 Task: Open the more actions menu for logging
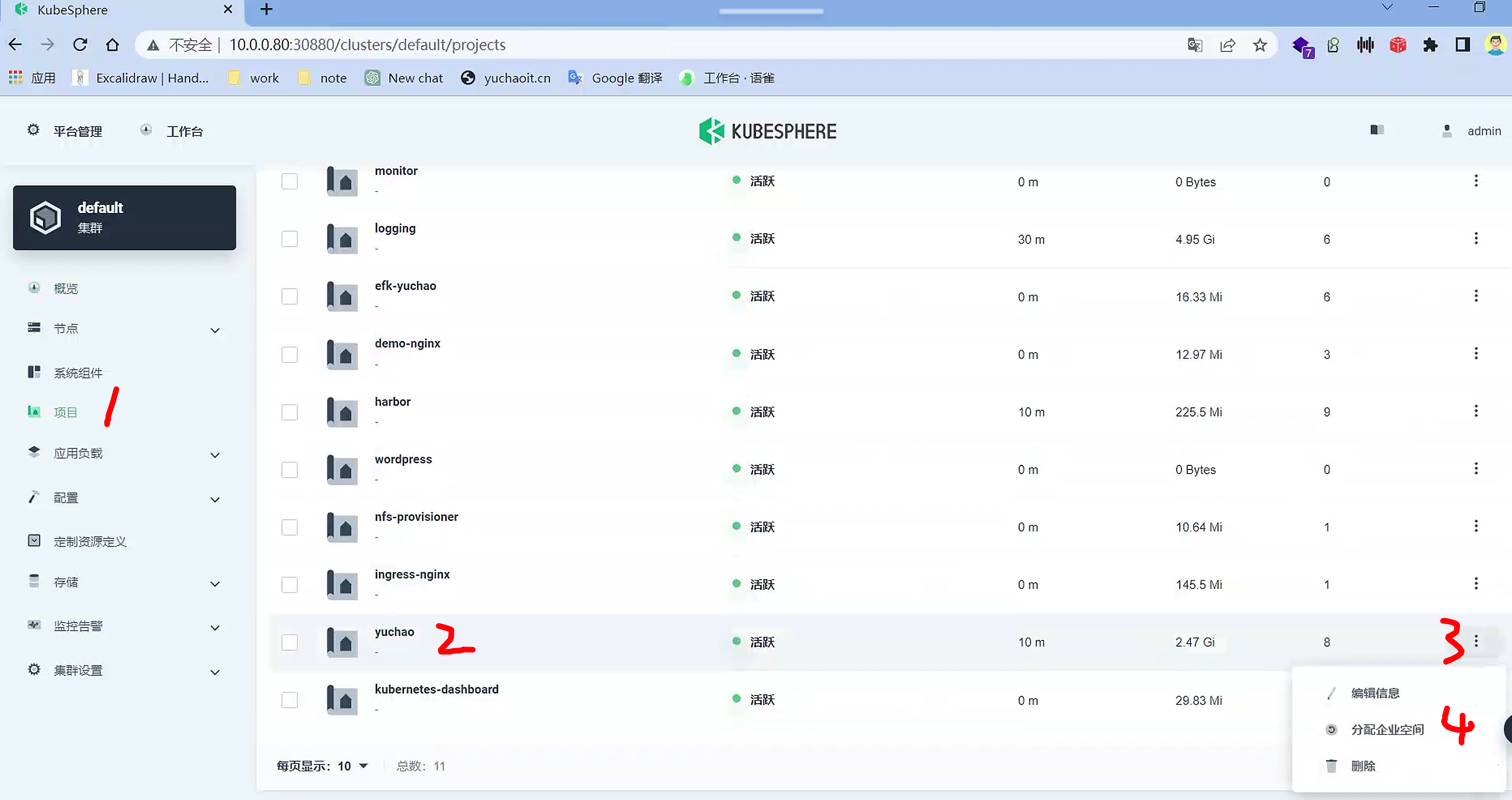(x=1475, y=238)
